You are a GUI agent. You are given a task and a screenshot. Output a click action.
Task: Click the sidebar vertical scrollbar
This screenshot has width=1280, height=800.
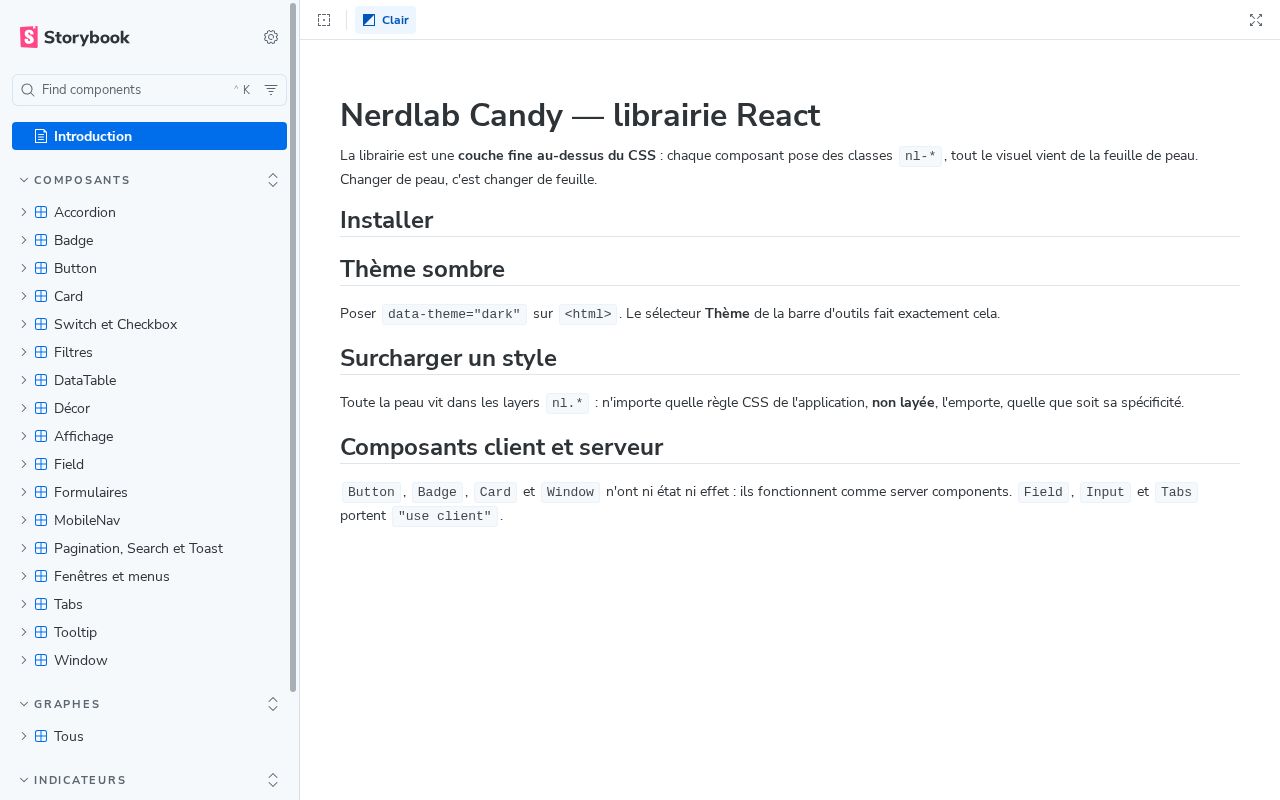[293, 347]
